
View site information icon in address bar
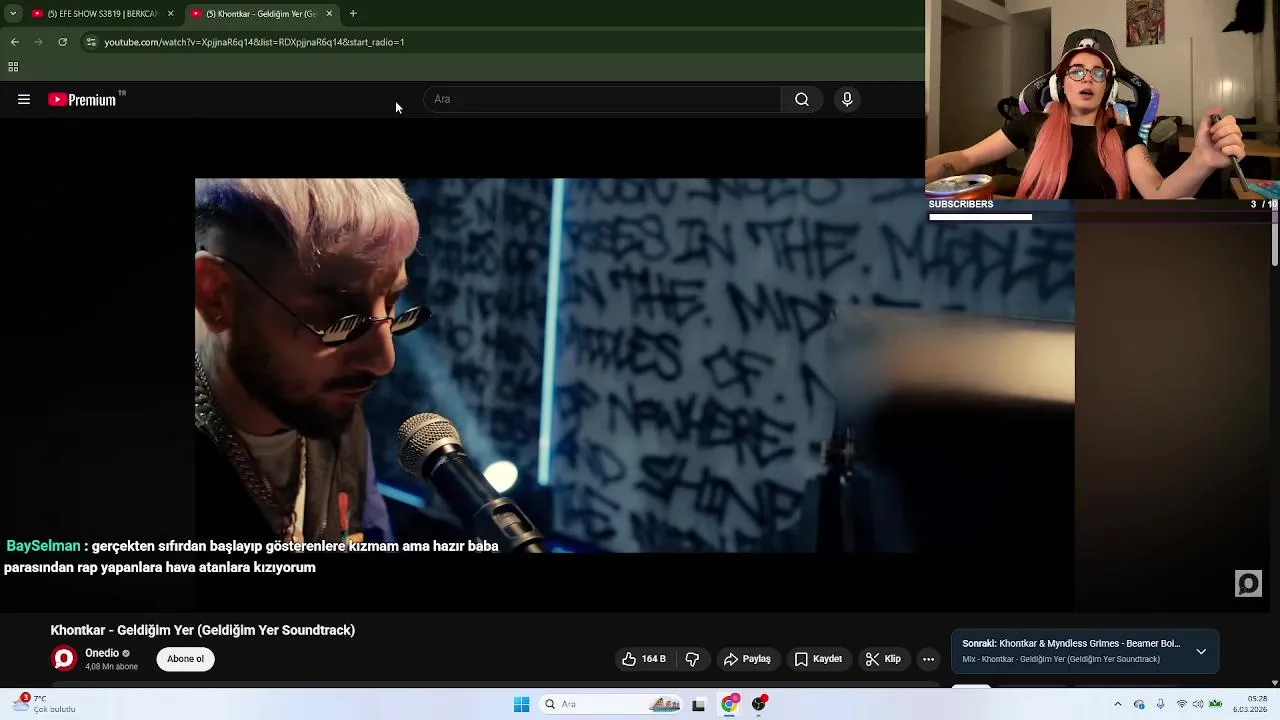pyautogui.click(x=91, y=42)
